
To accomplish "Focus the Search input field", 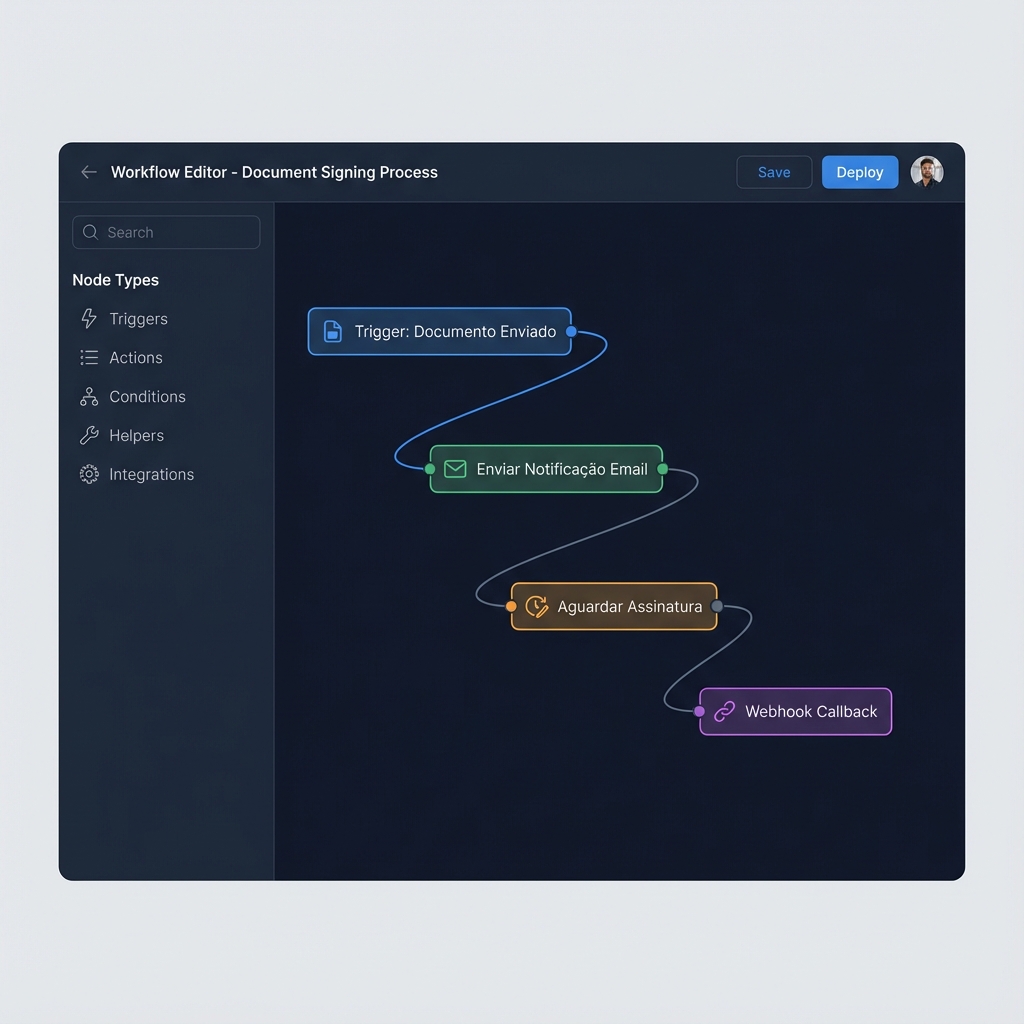I will click(x=167, y=232).
